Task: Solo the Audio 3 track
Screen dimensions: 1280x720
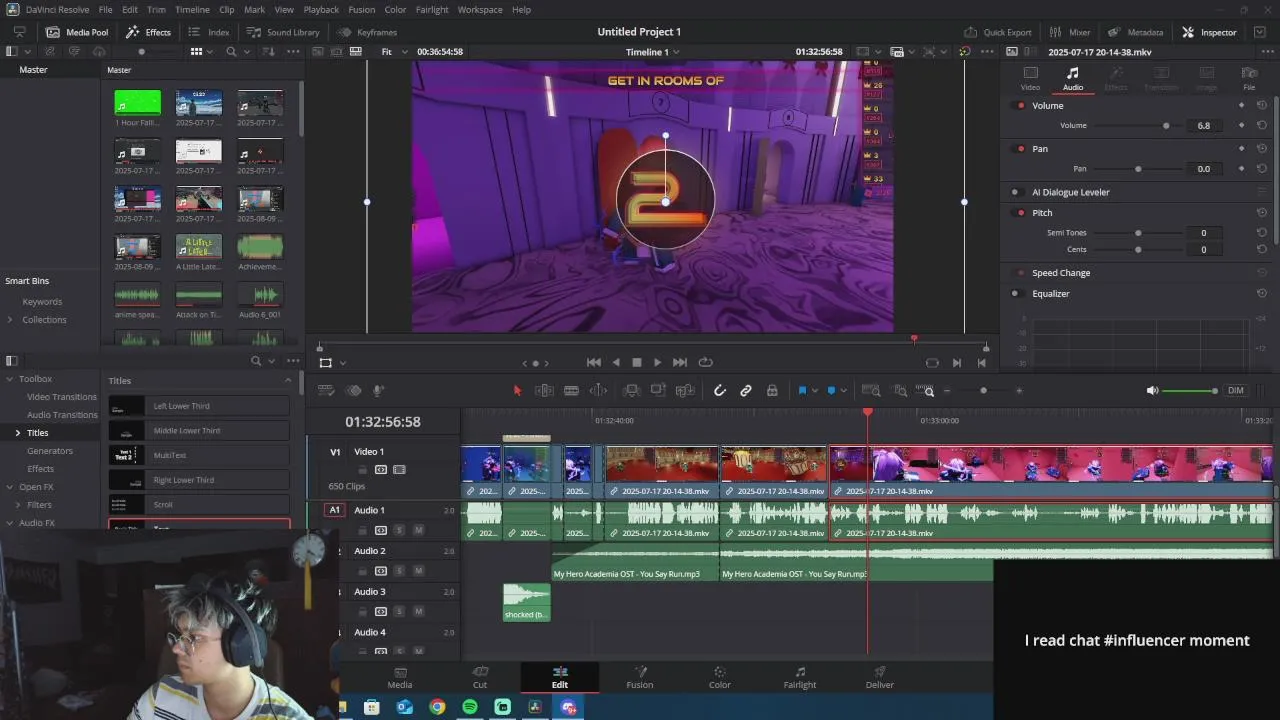Action: [x=399, y=611]
